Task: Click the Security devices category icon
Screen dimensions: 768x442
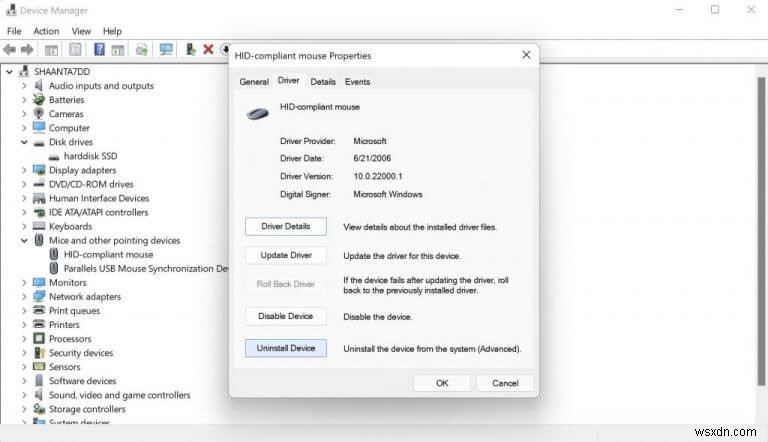Action: tap(39, 353)
